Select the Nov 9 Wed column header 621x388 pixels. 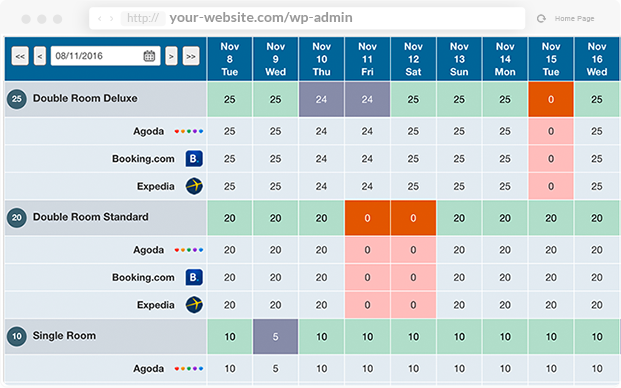coord(275,59)
